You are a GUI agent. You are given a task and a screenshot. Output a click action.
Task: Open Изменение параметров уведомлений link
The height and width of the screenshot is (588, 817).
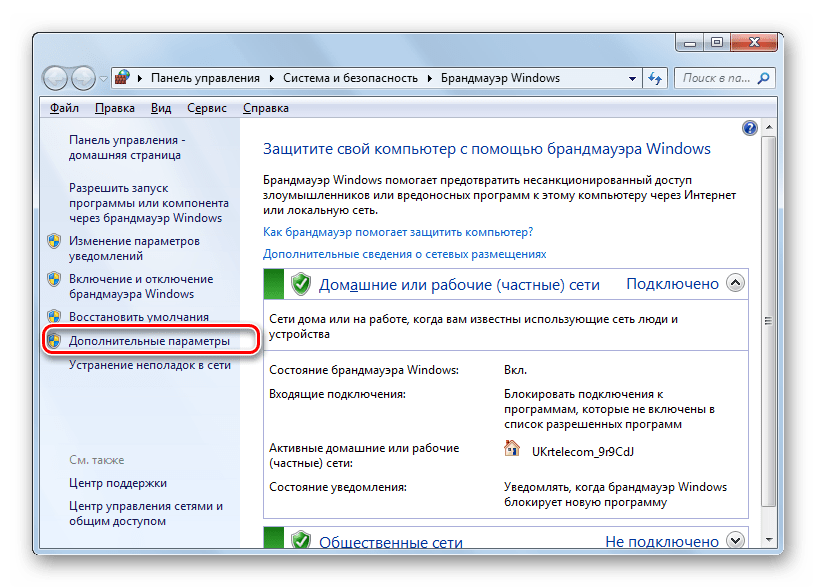[134, 248]
